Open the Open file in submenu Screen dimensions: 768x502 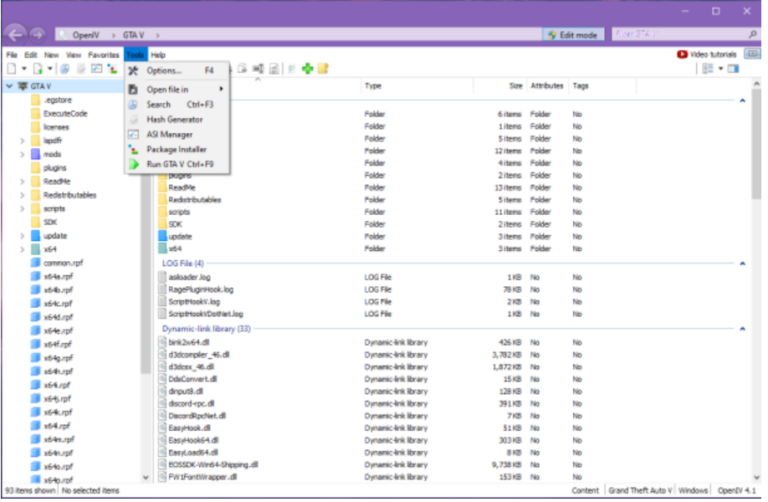[x=177, y=90]
